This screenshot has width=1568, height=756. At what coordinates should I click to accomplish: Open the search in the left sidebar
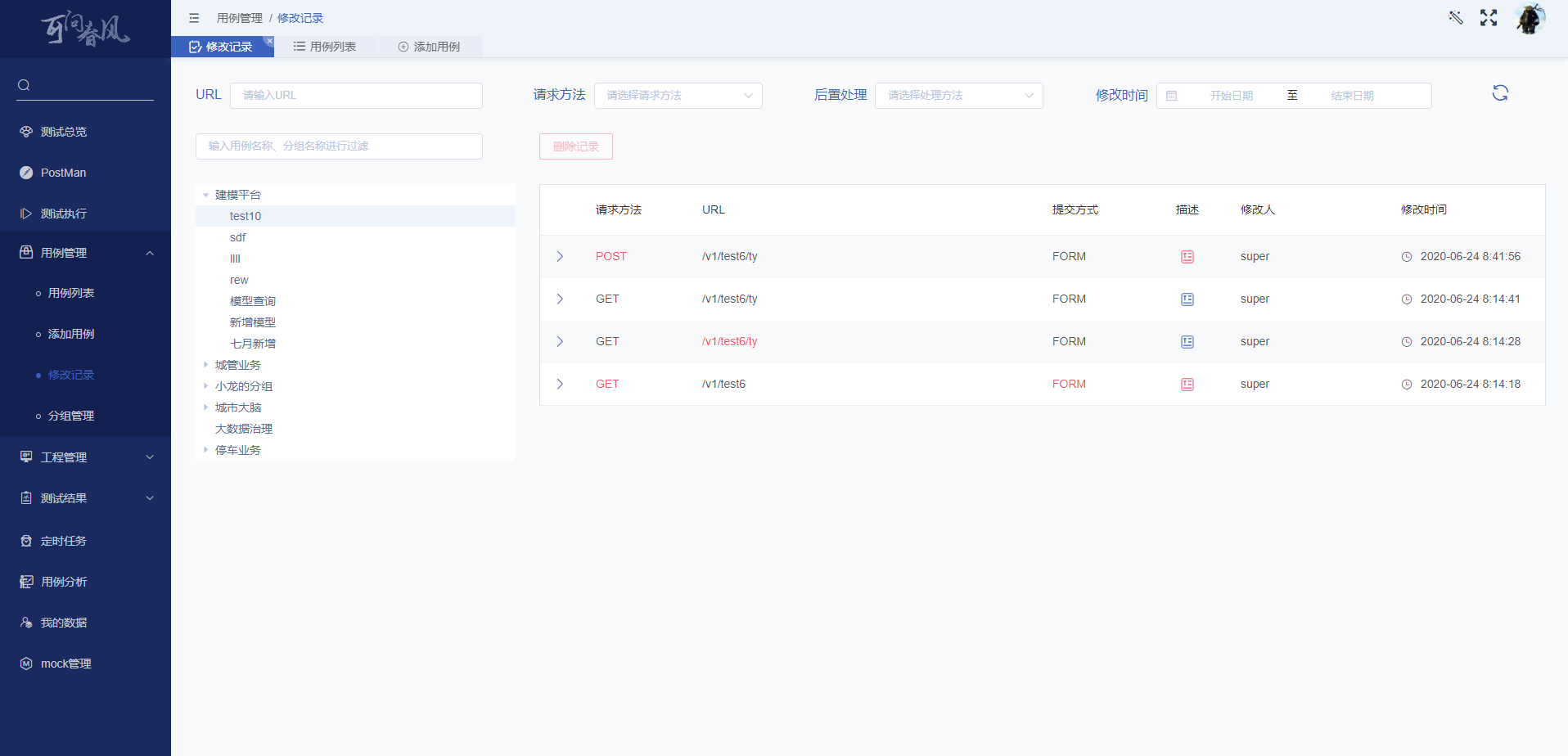pos(24,84)
